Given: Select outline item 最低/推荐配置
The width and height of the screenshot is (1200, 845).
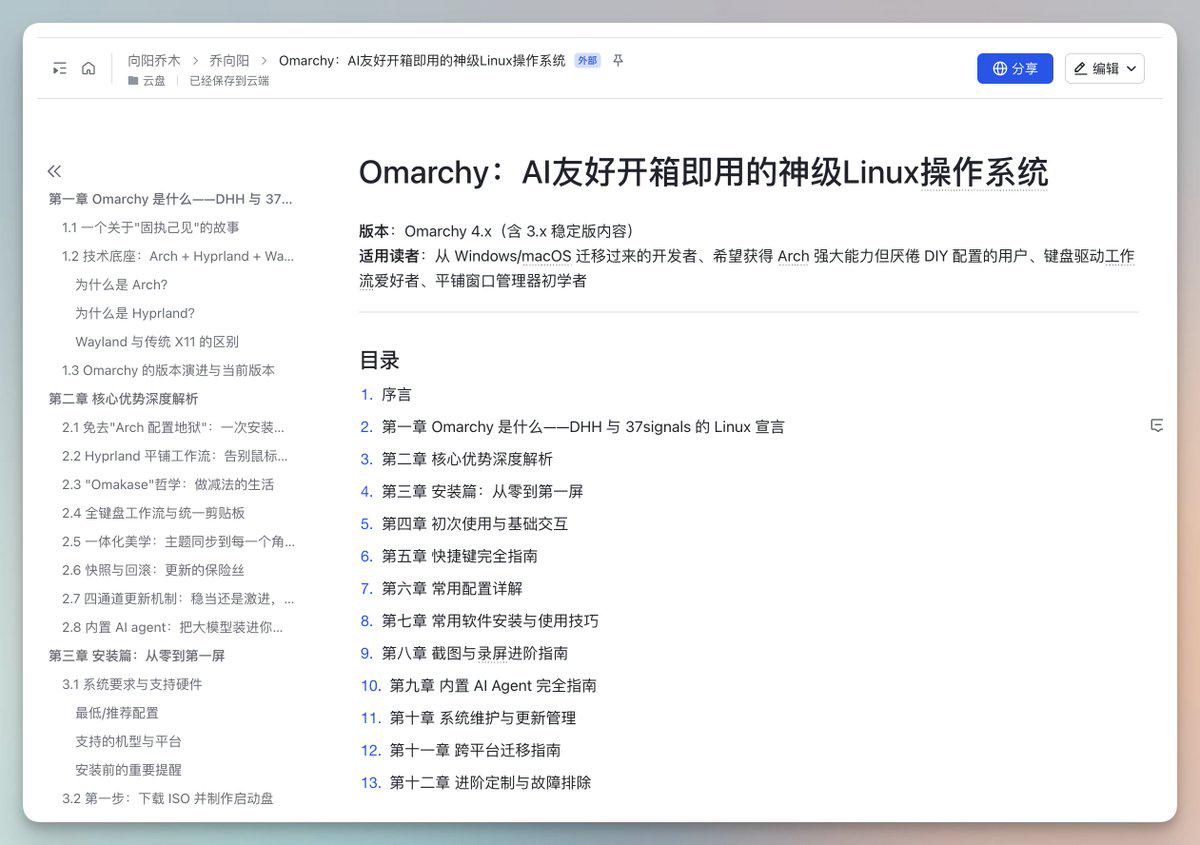Looking at the screenshot, I should [117, 713].
